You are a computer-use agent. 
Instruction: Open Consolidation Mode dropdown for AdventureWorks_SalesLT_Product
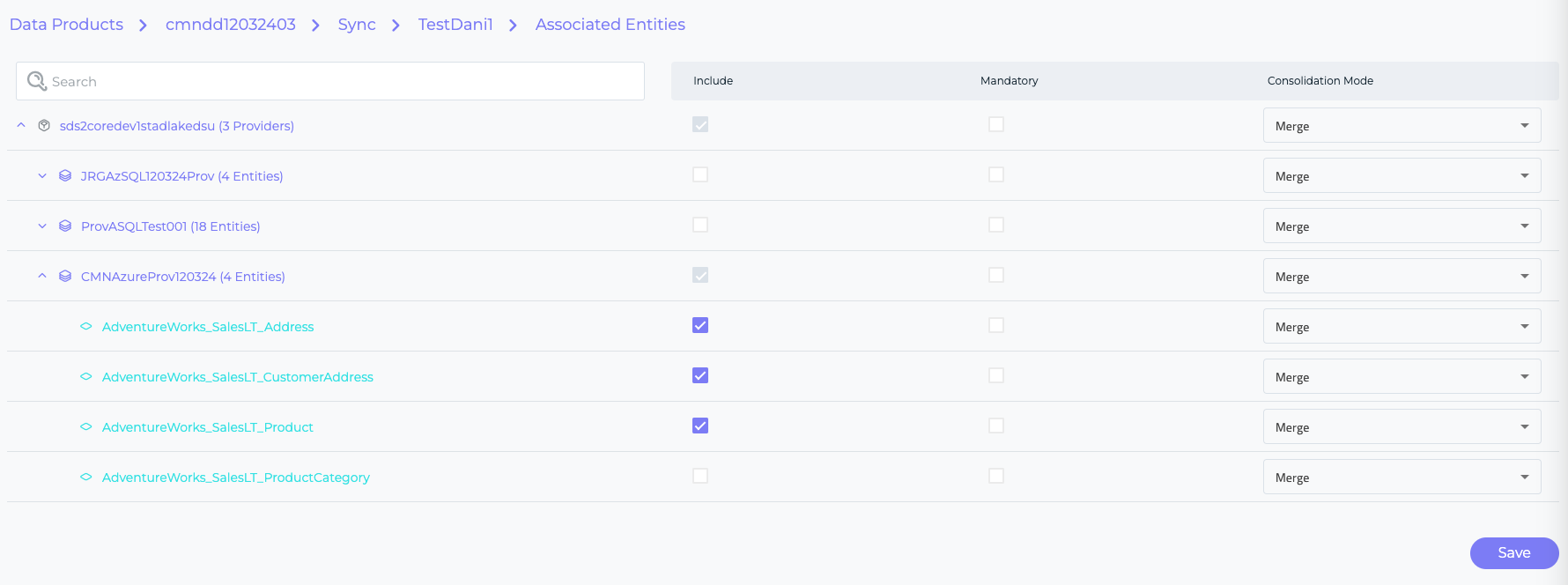pos(1401,427)
